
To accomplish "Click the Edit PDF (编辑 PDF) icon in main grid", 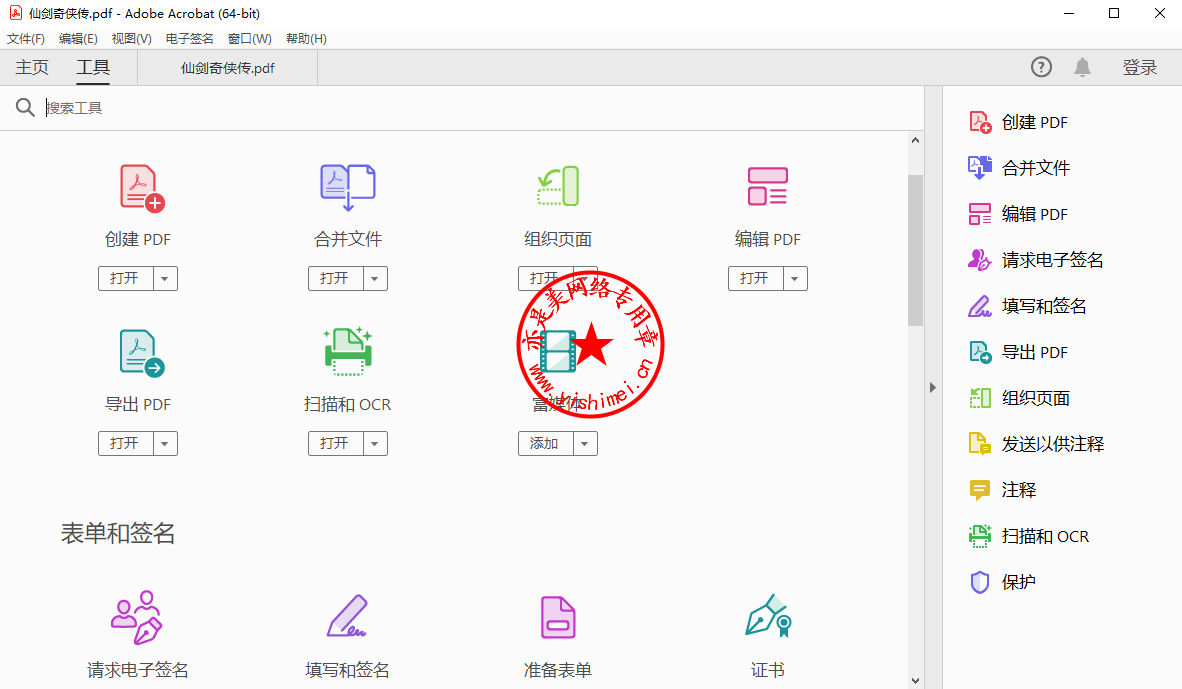I will [x=767, y=186].
